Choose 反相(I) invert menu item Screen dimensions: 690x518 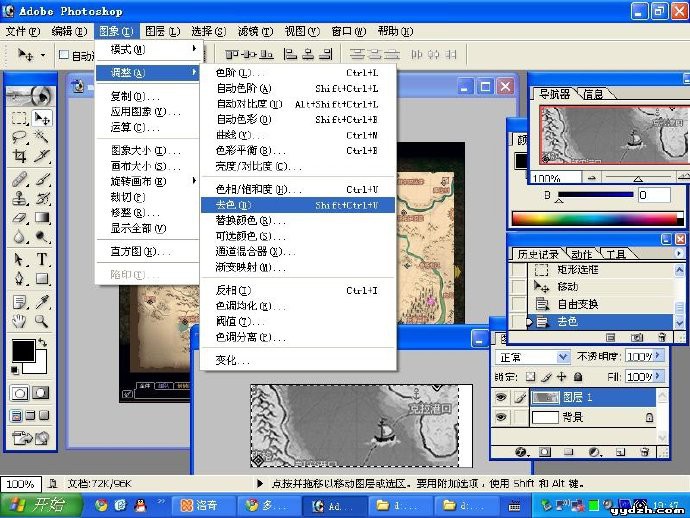tap(298, 290)
